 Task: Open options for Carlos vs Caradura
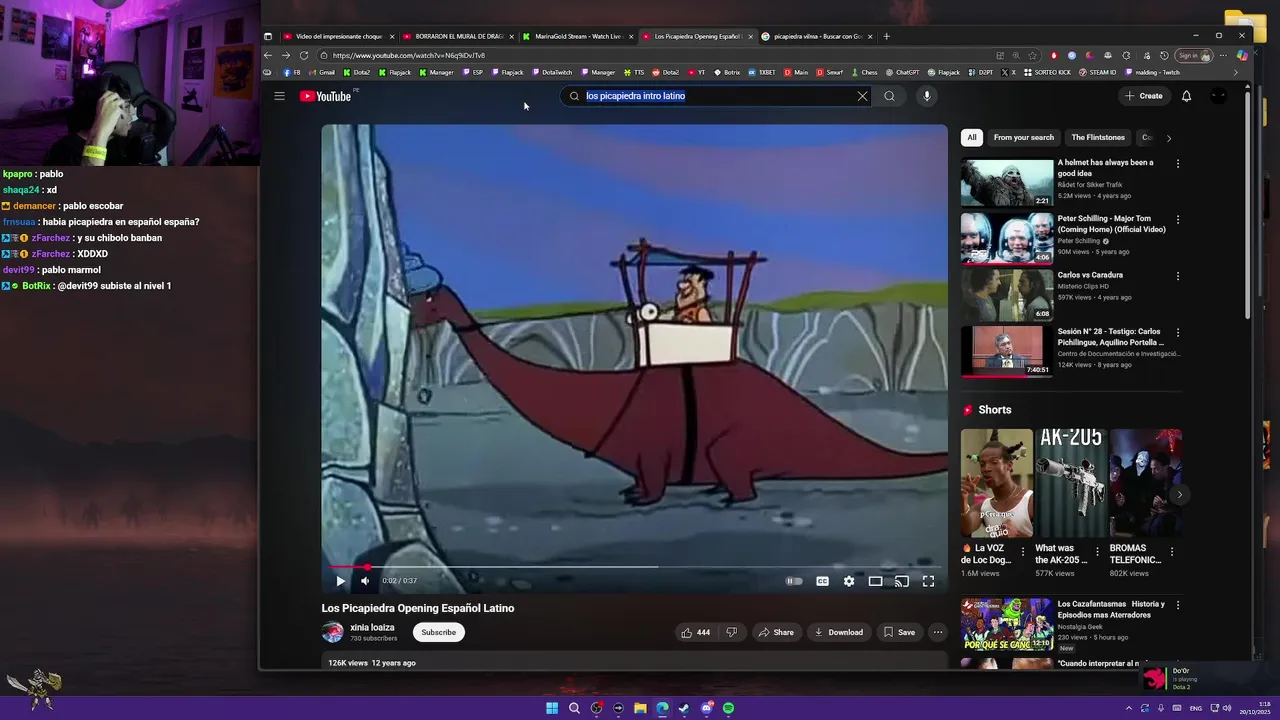[1177, 275]
